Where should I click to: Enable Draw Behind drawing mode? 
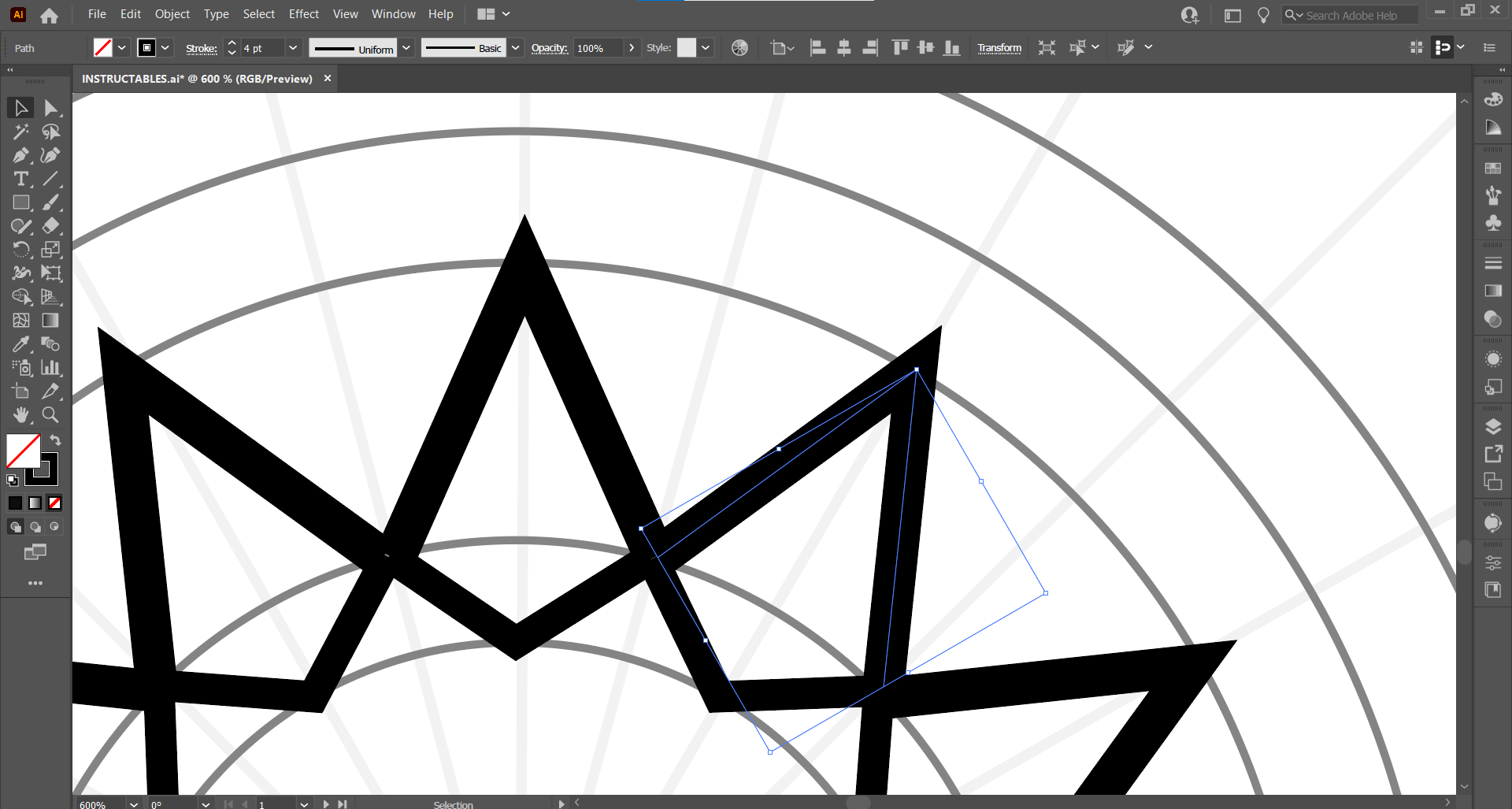click(35, 526)
